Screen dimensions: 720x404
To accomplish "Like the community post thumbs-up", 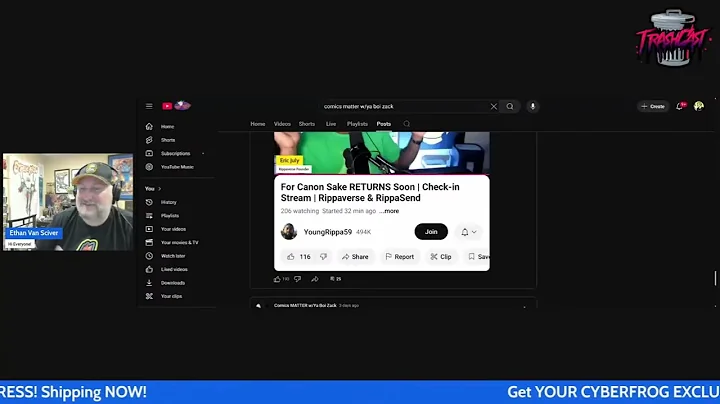I will [x=277, y=279].
